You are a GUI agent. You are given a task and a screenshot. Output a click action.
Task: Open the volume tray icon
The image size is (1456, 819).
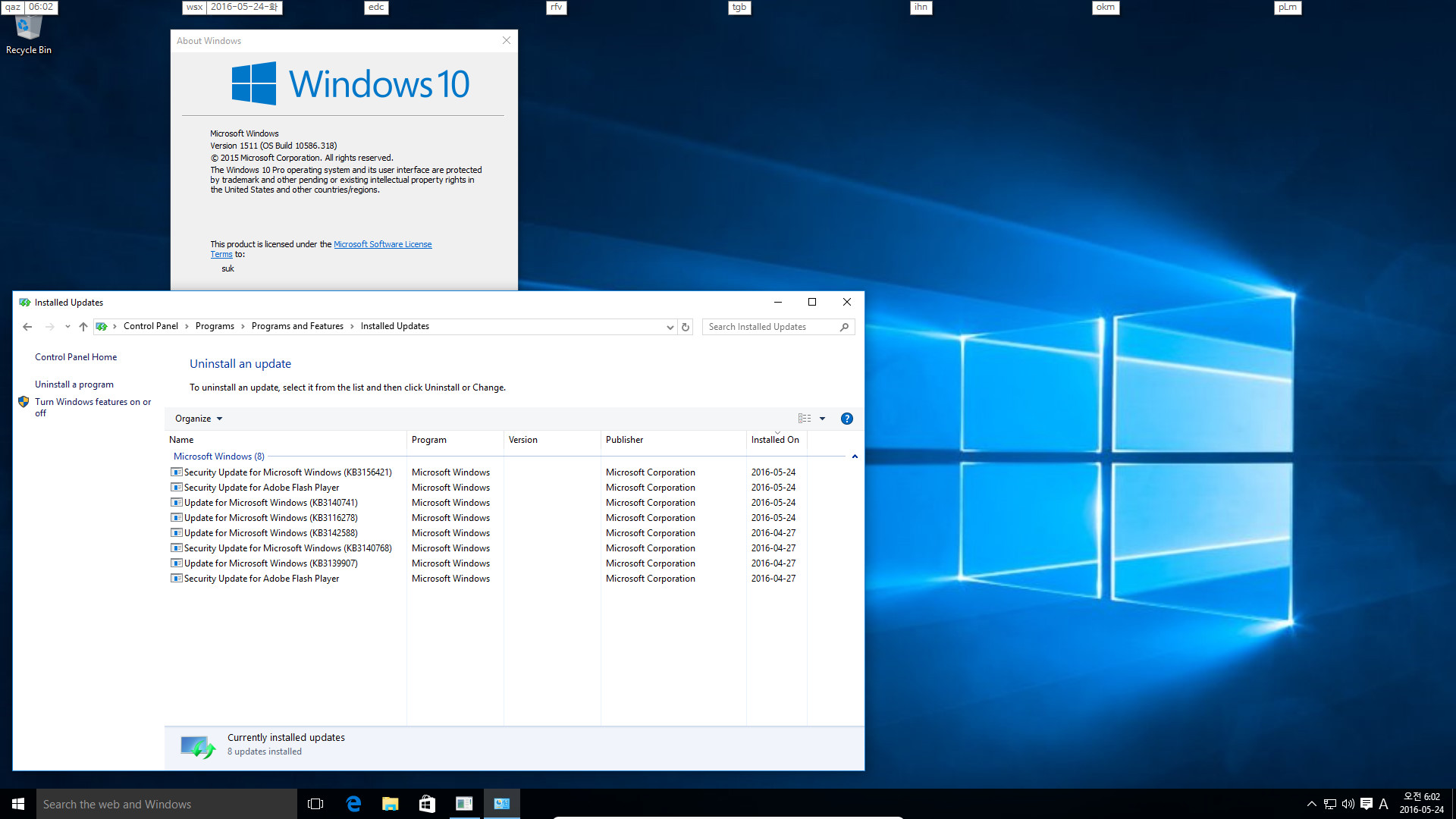click(1348, 804)
